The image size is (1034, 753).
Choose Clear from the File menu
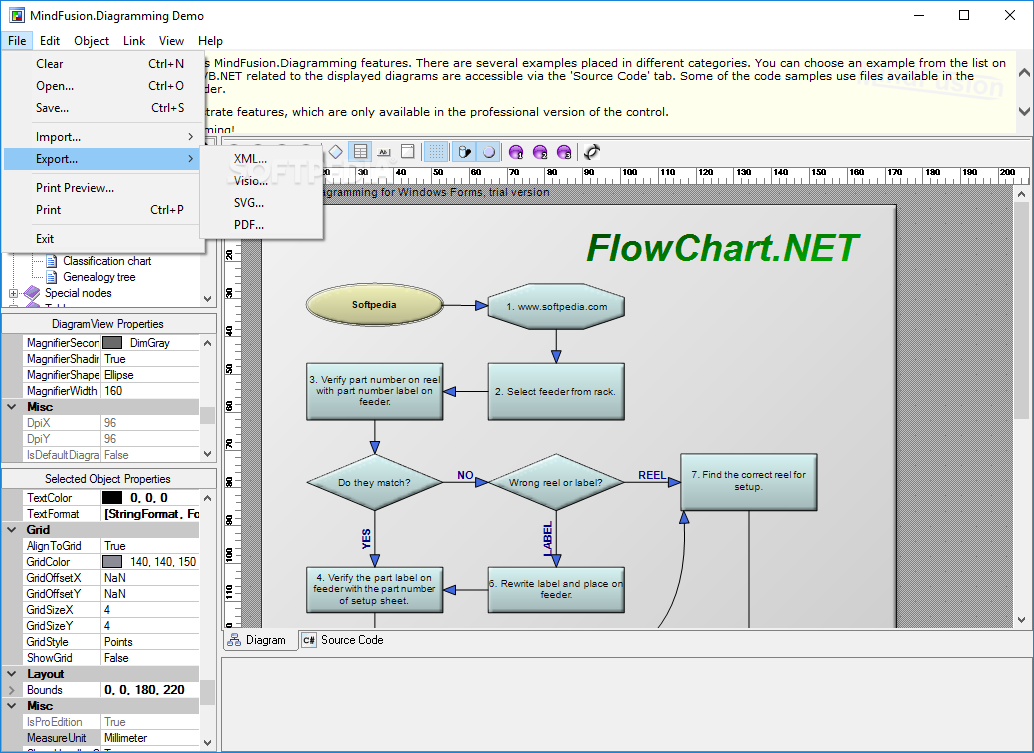[102, 64]
